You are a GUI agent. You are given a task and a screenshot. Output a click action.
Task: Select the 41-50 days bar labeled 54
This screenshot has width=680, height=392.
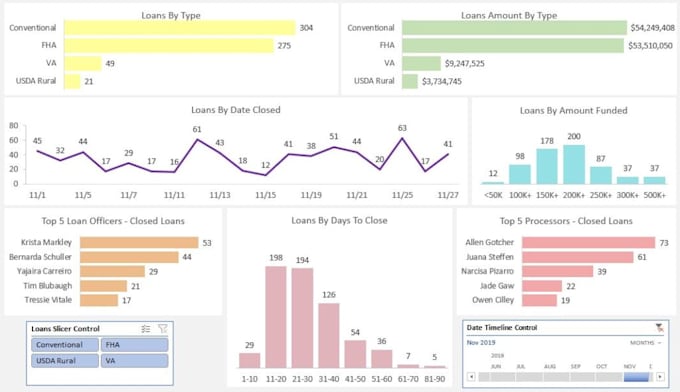355,354
